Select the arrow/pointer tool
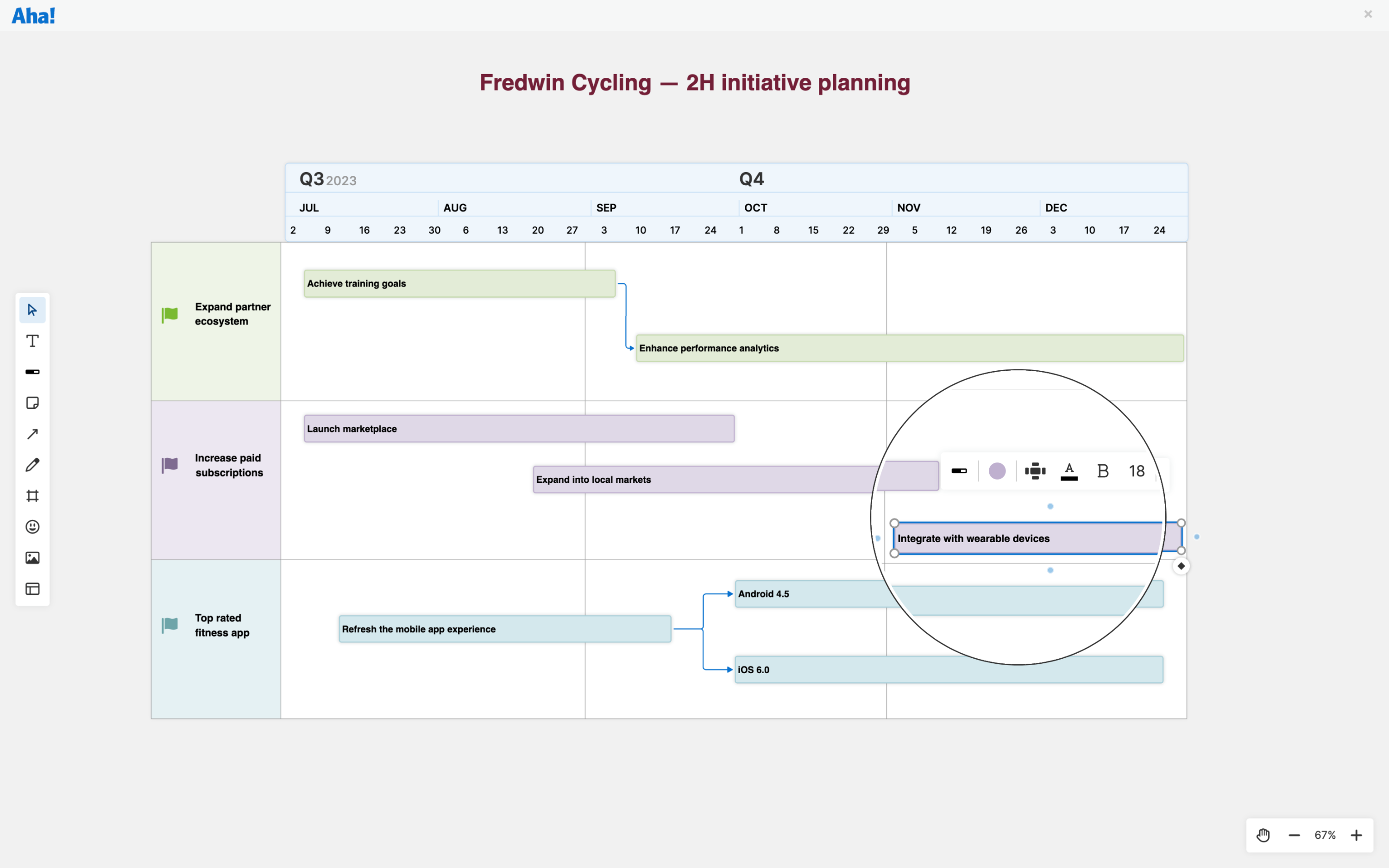This screenshot has width=1389, height=868. coord(32,309)
